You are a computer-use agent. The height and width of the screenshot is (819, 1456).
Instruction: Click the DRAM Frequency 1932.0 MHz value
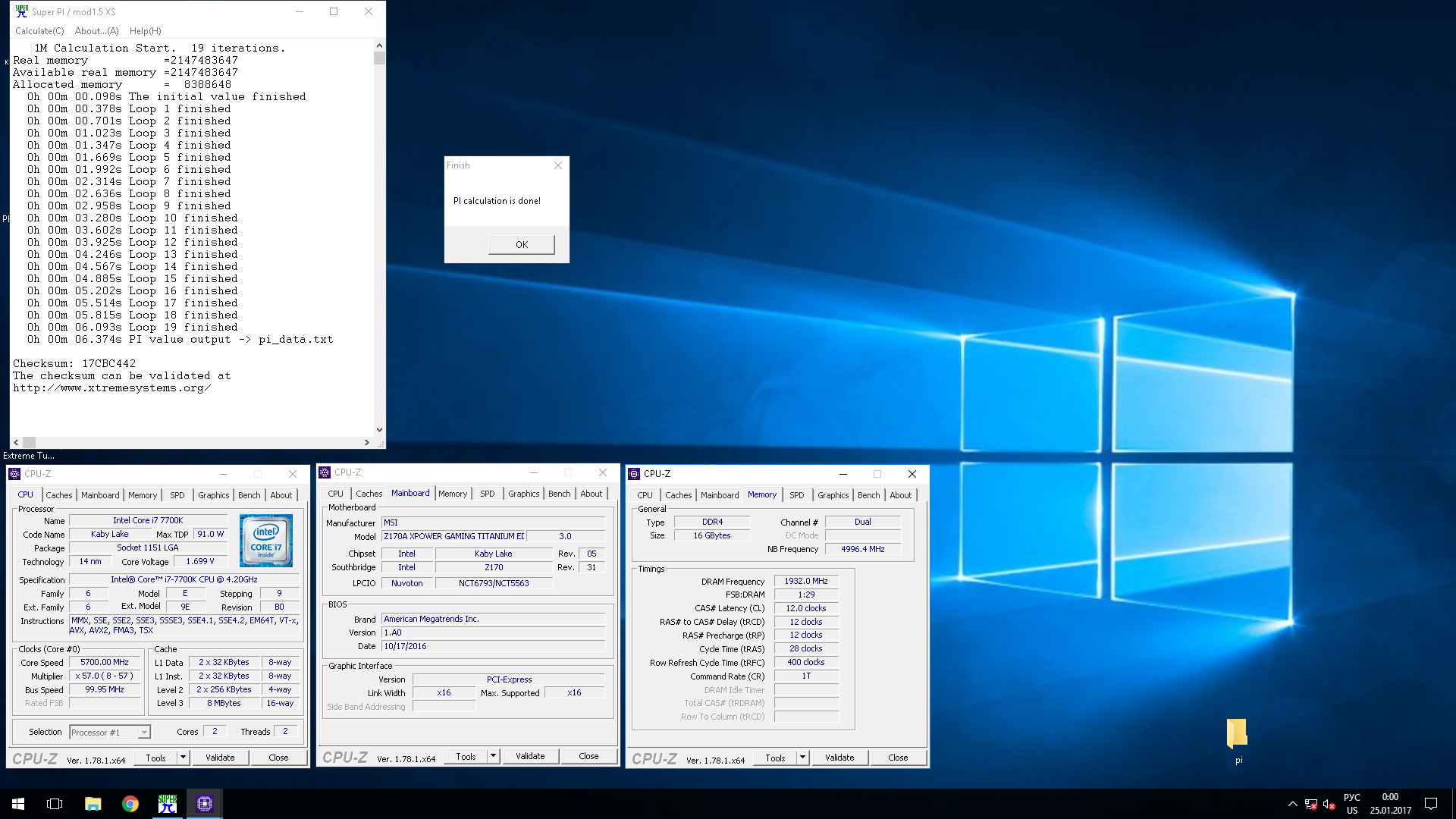[x=806, y=581]
